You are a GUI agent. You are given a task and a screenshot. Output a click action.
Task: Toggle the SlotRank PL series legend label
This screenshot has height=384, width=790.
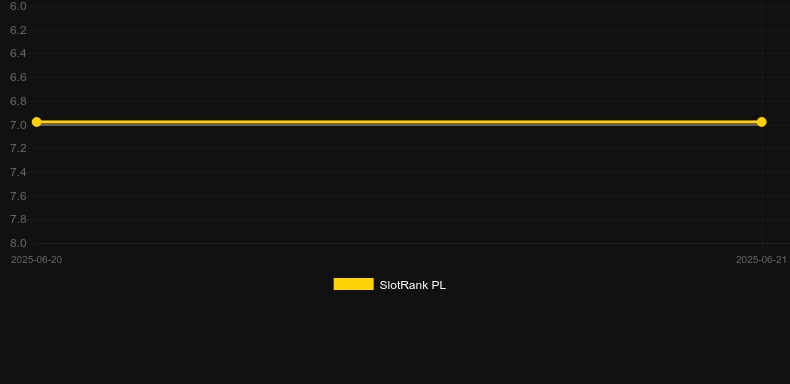(412, 285)
